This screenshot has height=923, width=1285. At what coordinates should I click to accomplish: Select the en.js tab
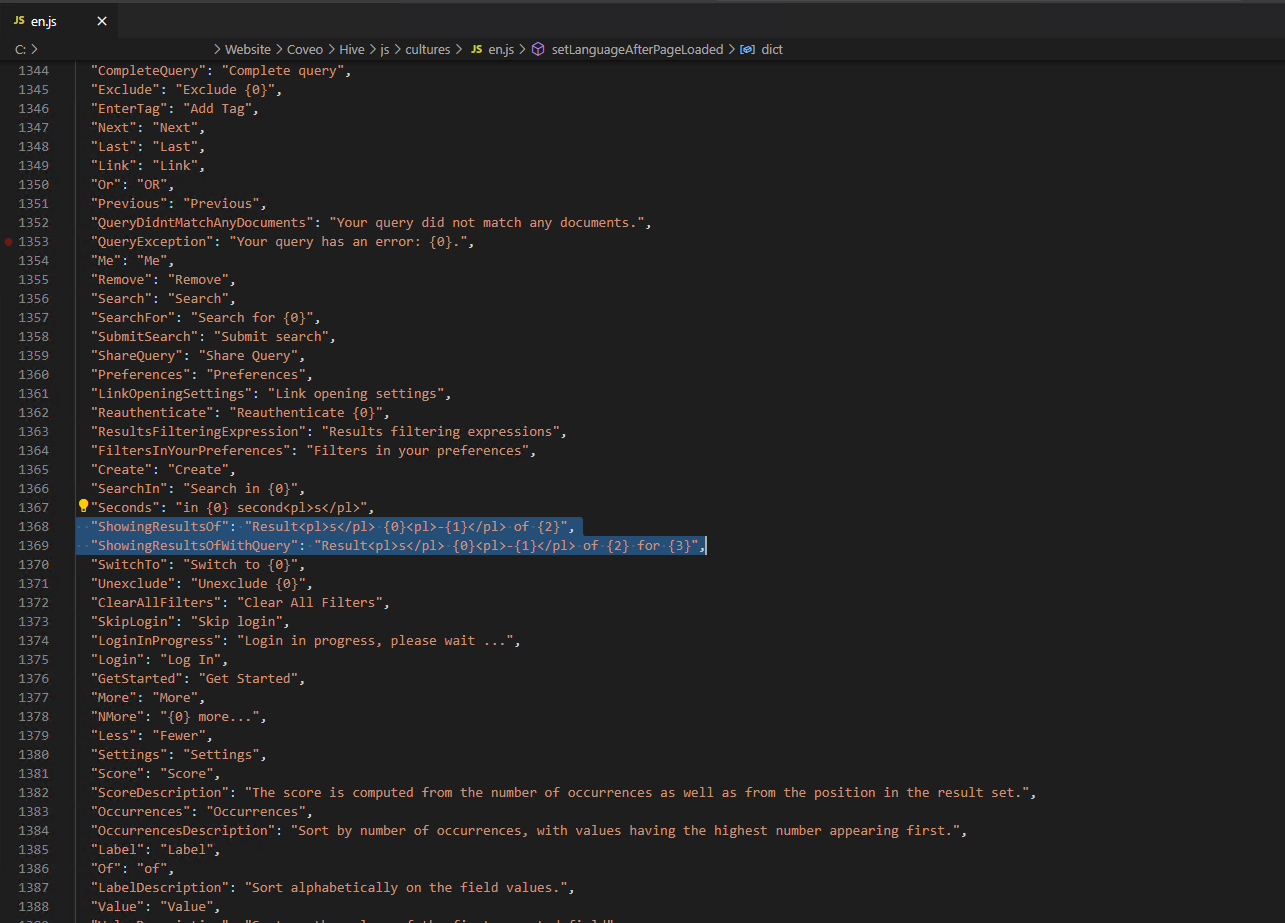[x=60, y=21]
